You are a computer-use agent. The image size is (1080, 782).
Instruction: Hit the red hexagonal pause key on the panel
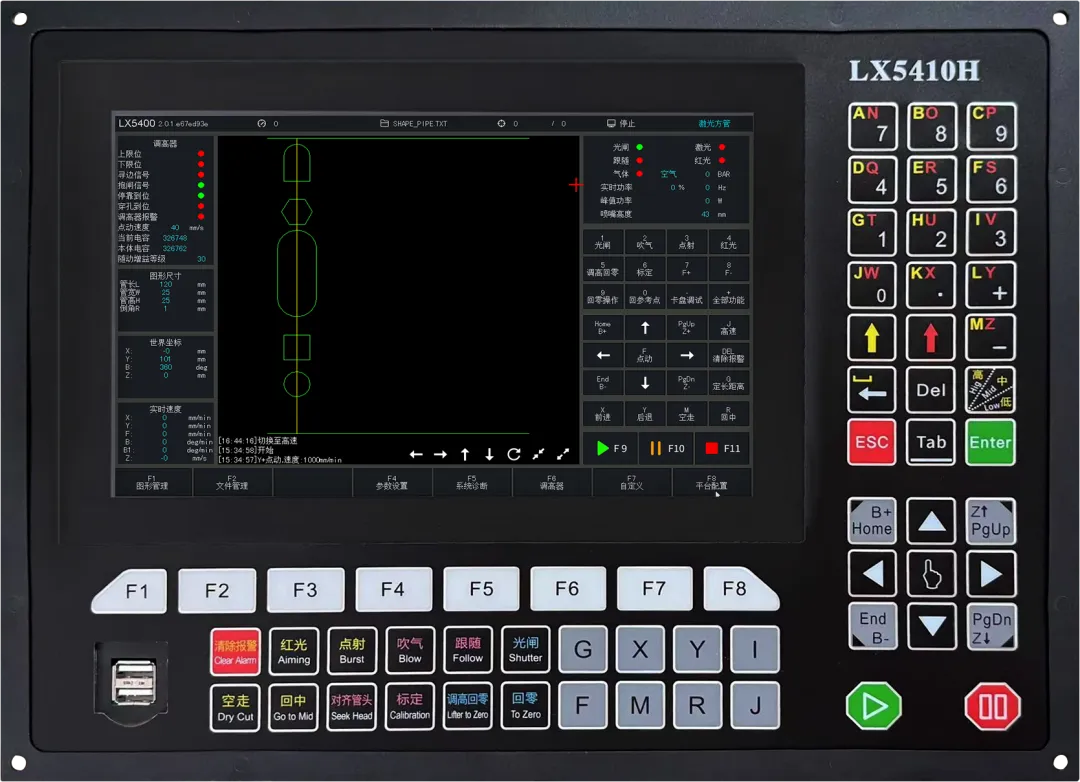(x=993, y=706)
